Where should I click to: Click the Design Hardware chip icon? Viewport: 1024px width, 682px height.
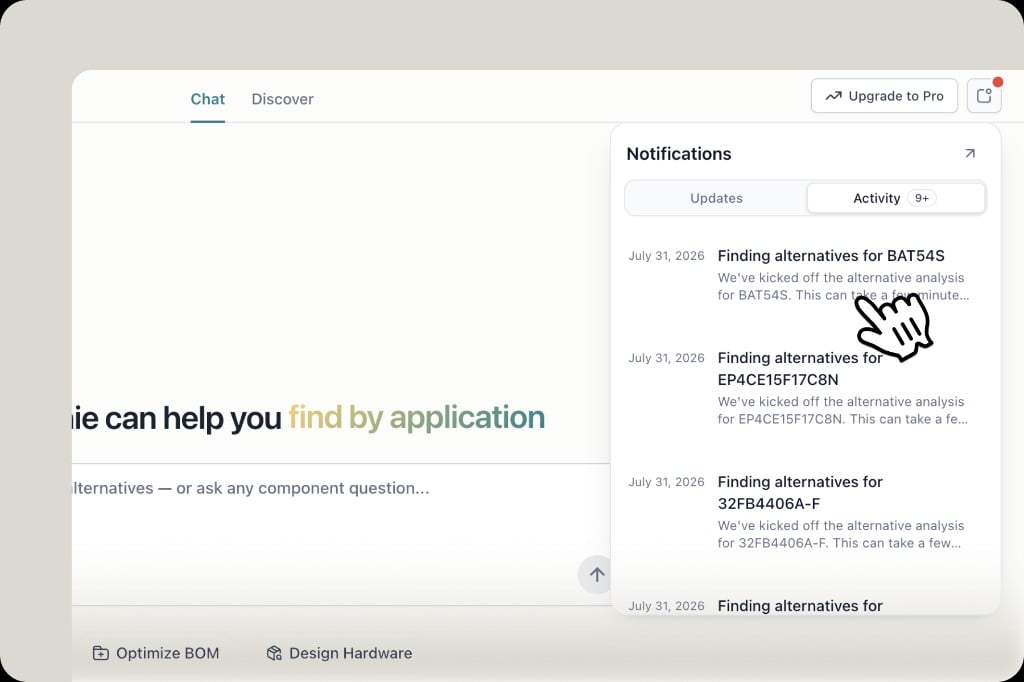tap(274, 653)
